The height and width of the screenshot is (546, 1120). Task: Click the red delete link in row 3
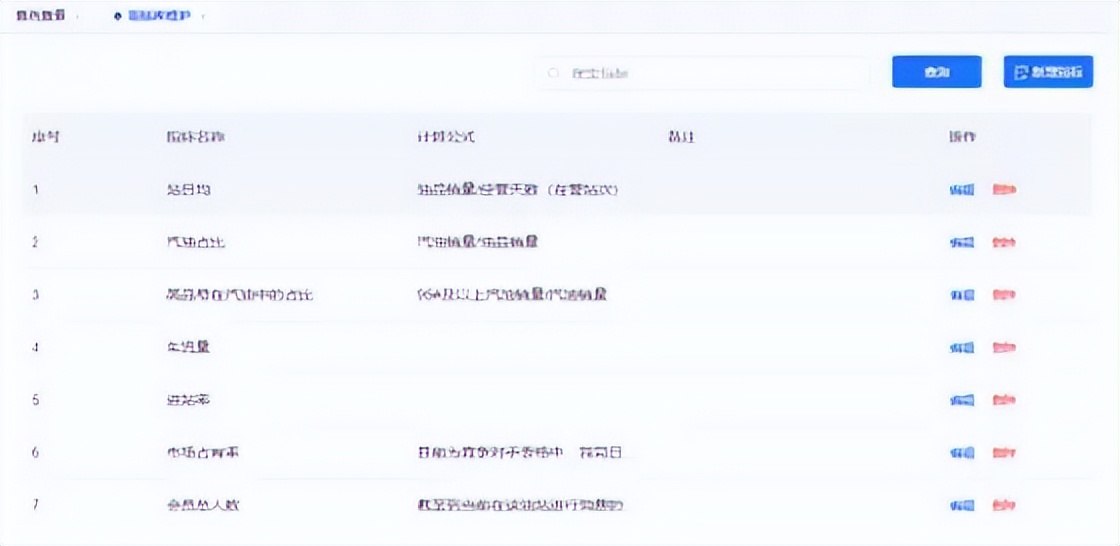coord(1004,295)
